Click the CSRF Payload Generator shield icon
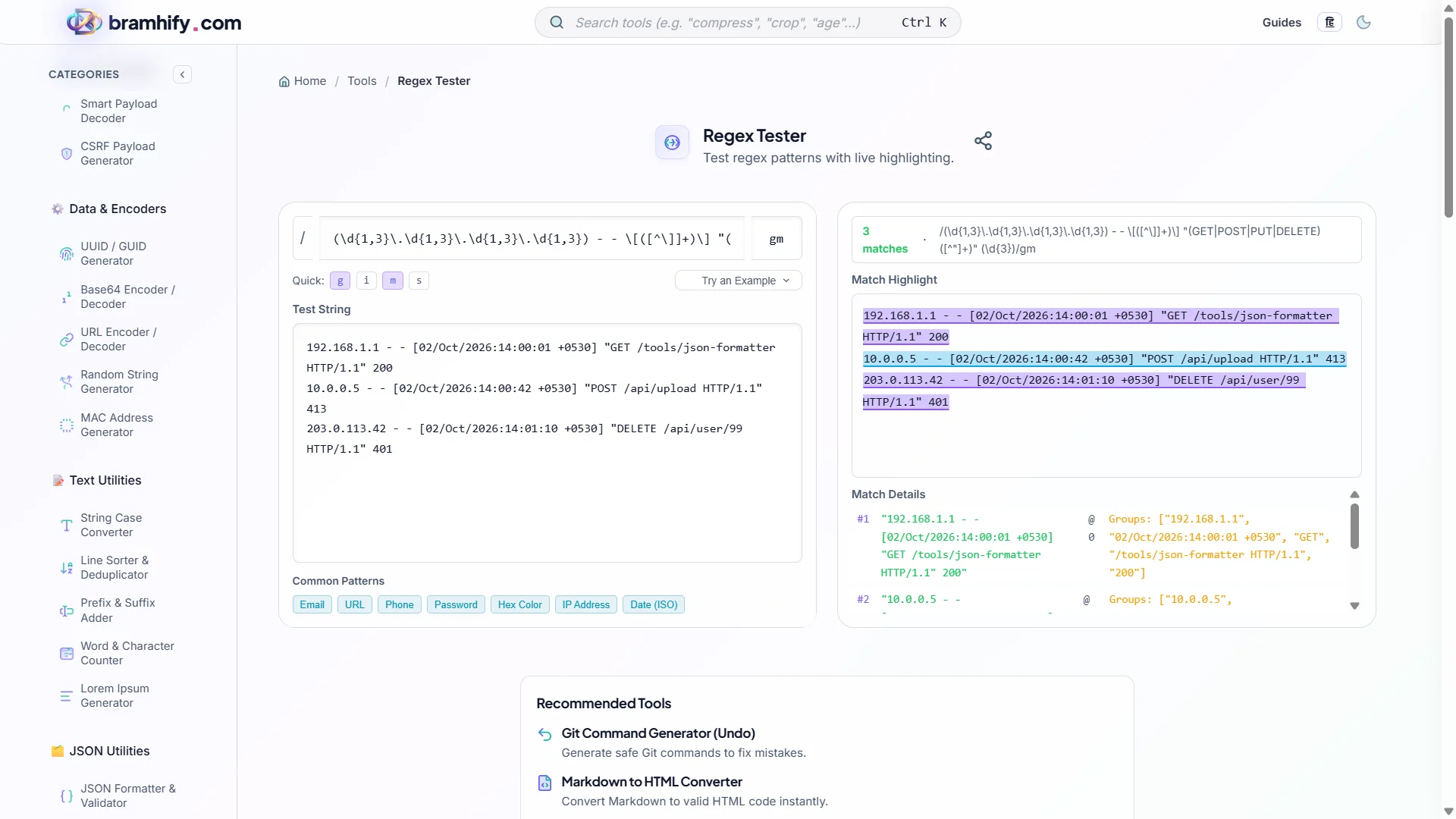This screenshot has height=819, width=1456. [67, 153]
